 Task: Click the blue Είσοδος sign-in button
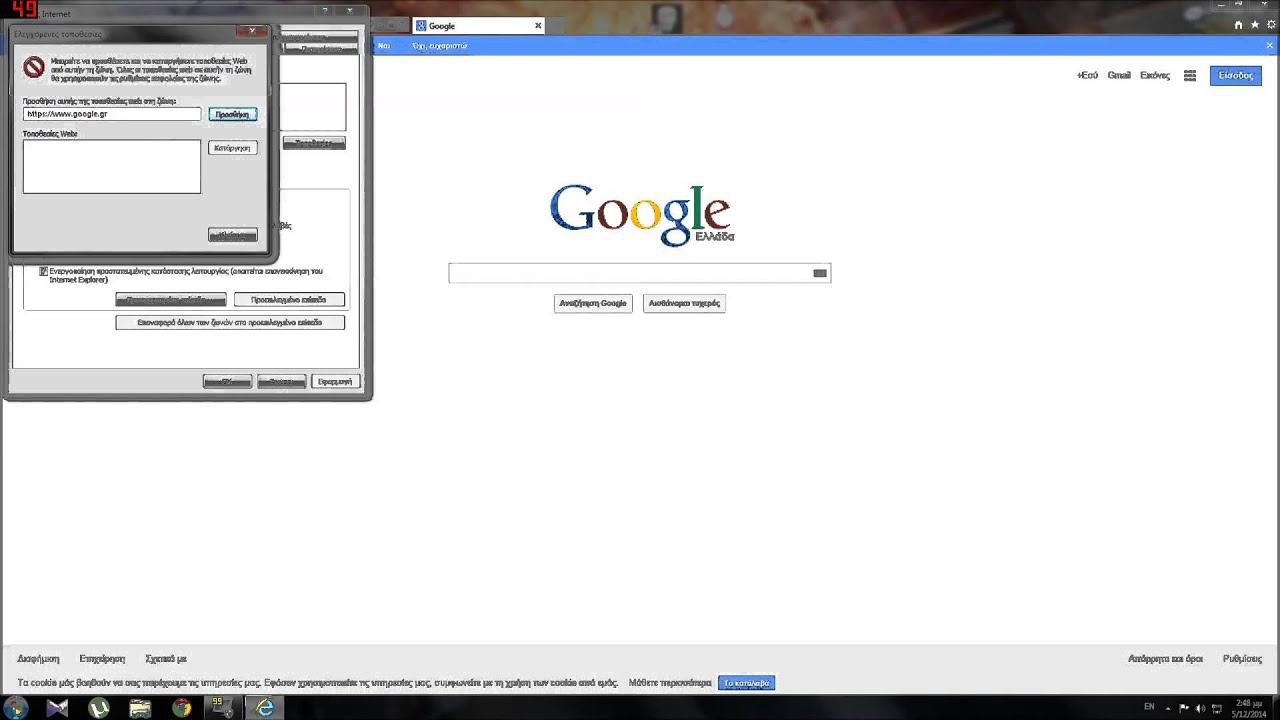pos(1236,75)
